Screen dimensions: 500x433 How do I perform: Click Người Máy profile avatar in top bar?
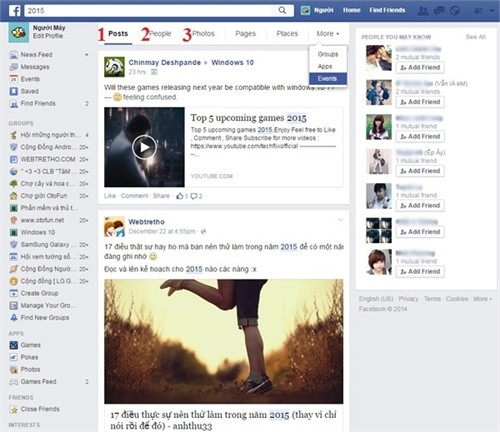pyautogui.click(x=305, y=10)
